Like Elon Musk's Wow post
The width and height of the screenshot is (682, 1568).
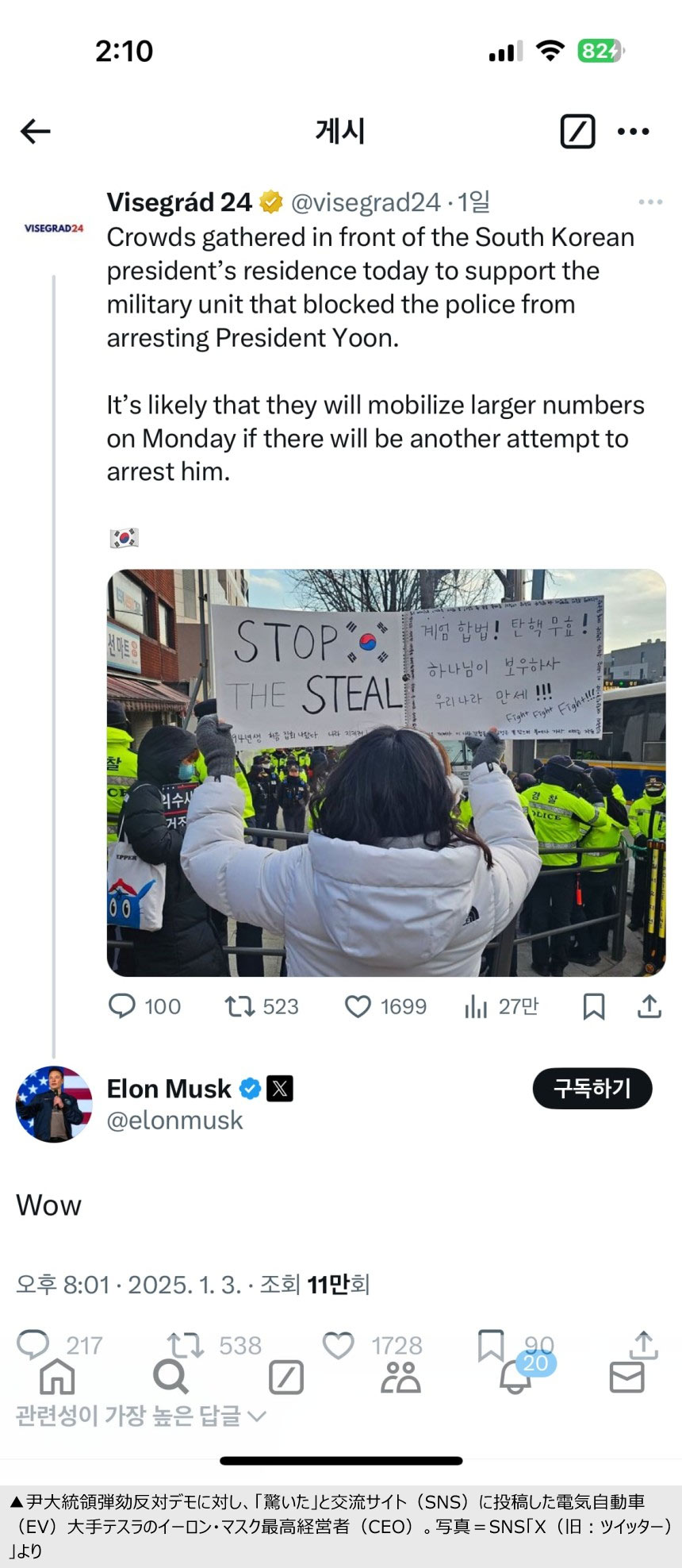click(x=339, y=1345)
